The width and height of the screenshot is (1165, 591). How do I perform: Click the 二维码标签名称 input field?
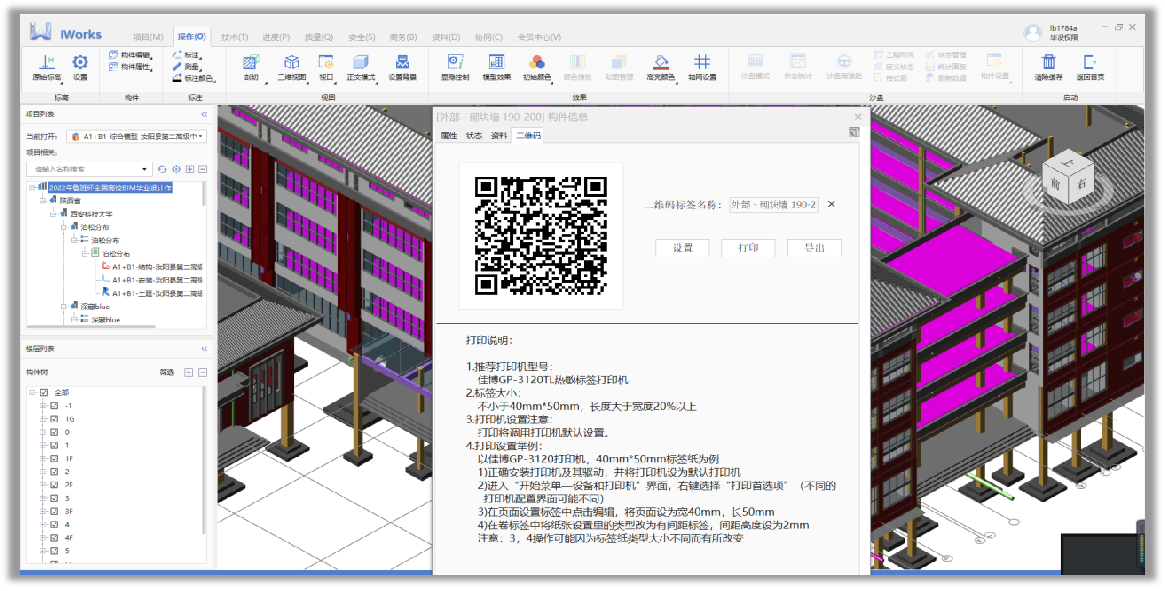point(773,204)
